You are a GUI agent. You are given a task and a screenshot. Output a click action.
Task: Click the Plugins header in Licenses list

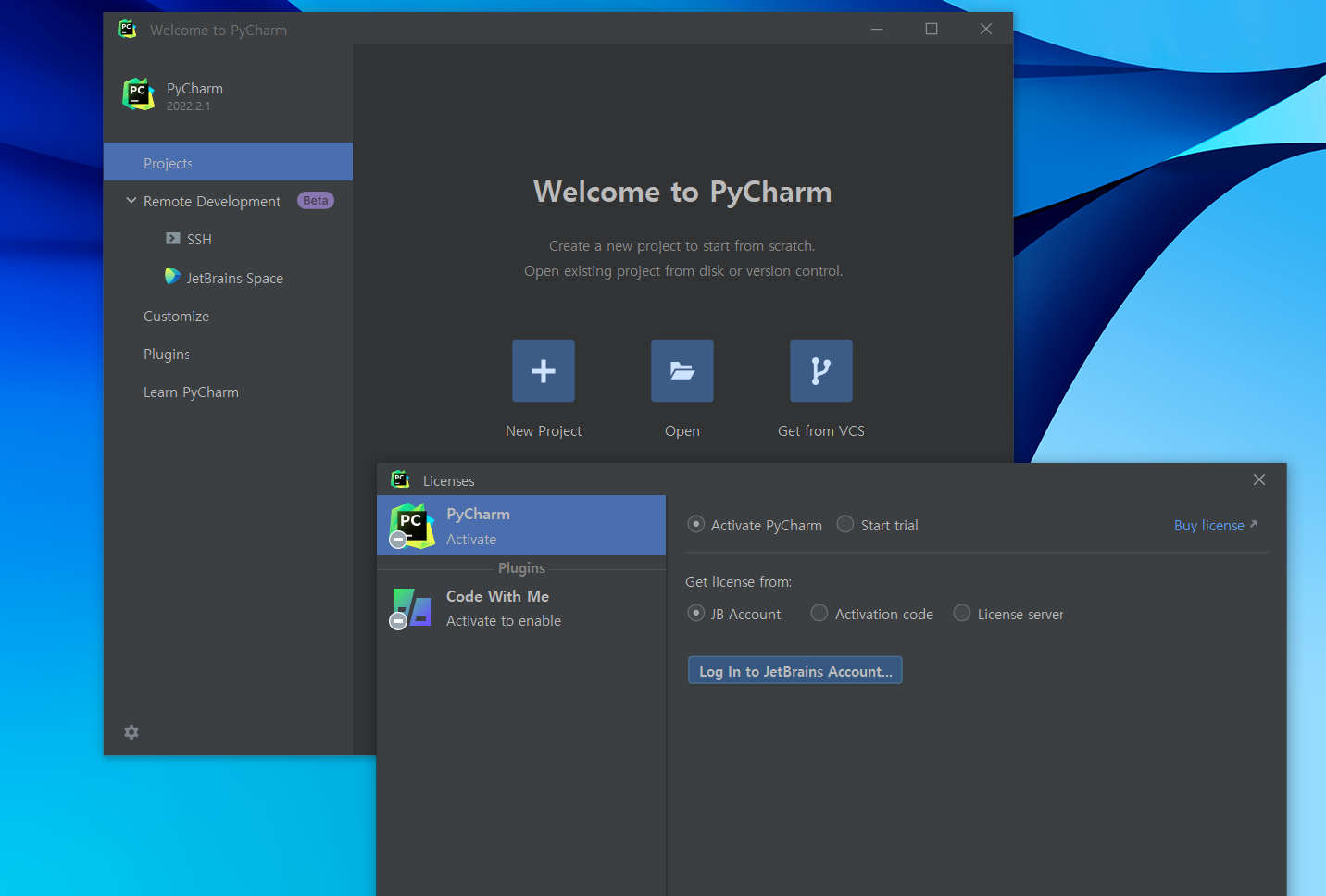pyautogui.click(x=522, y=567)
